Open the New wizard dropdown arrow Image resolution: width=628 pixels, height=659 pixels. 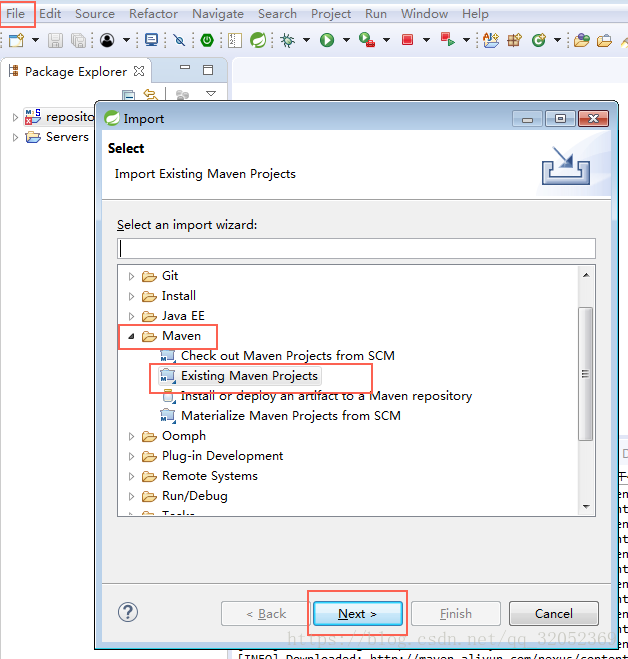[x=35, y=40]
